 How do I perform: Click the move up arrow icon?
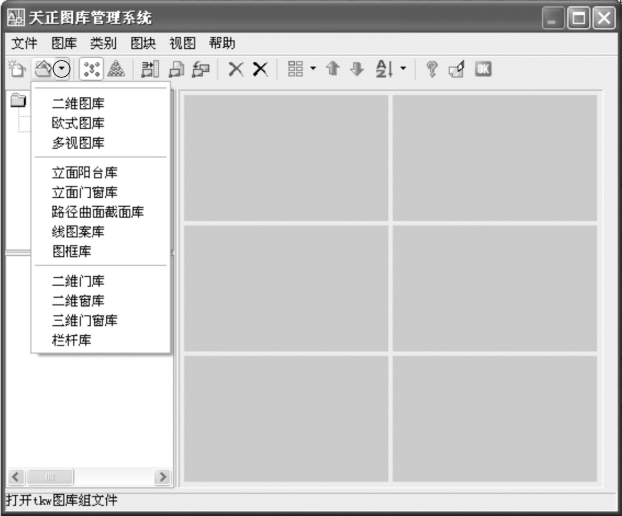[333, 69]
